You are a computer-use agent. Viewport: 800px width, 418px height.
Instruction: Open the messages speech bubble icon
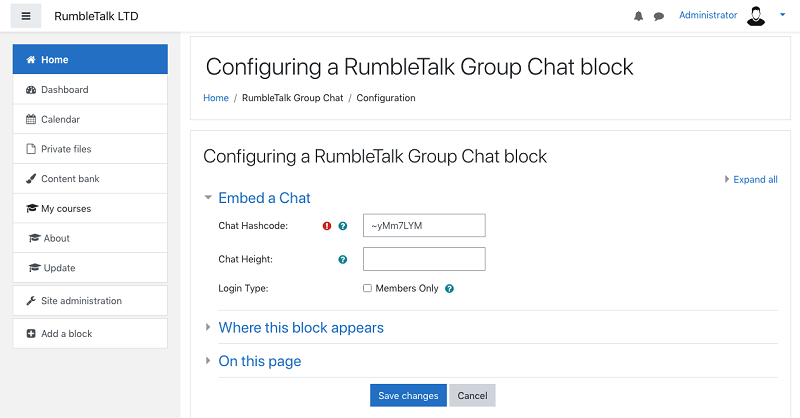click(x=659, y=16)
